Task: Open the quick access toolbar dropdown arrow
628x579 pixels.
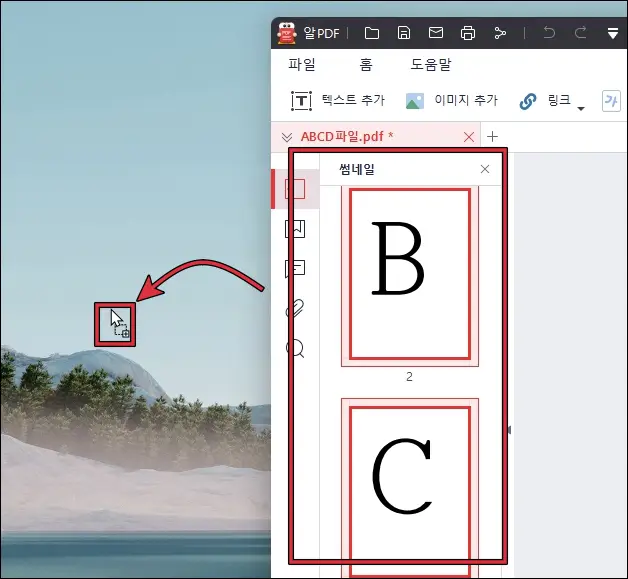Action: click(x=613, y=34)
